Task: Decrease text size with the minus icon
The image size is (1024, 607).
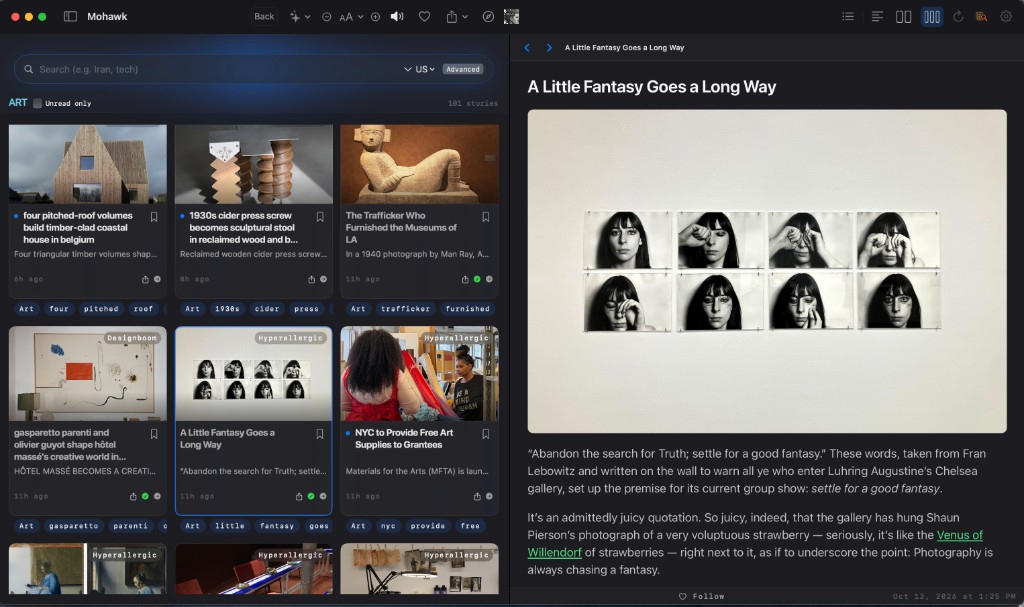Action: 327,17
